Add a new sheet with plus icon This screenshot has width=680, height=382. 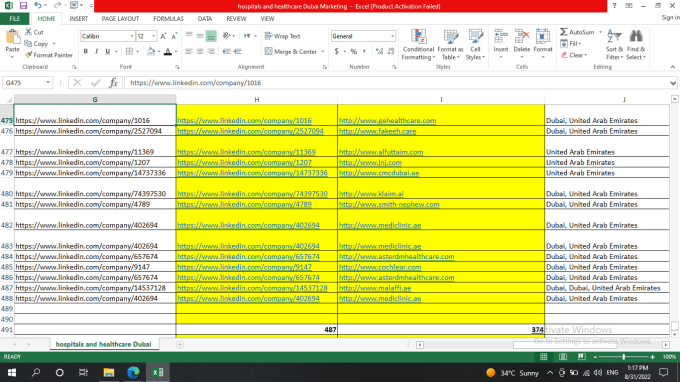[180, 344]
